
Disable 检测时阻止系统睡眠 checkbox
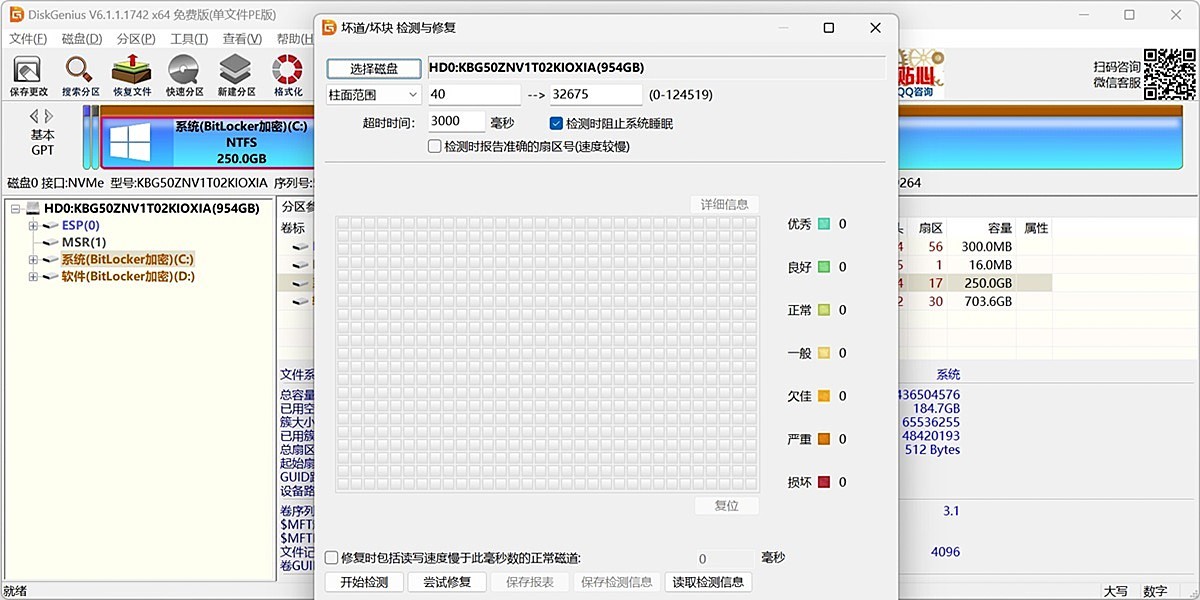(x=556, y=122)
